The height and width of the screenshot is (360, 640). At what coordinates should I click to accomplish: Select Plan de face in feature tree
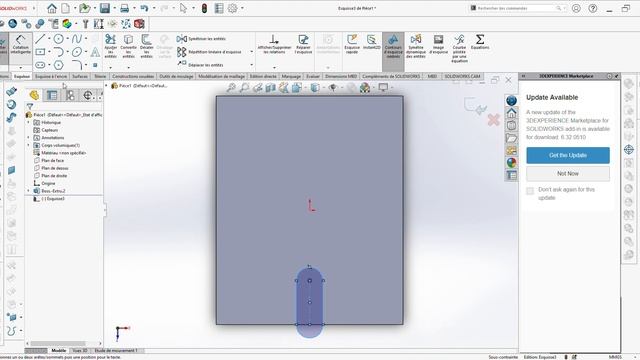click(x=52, y=160)
